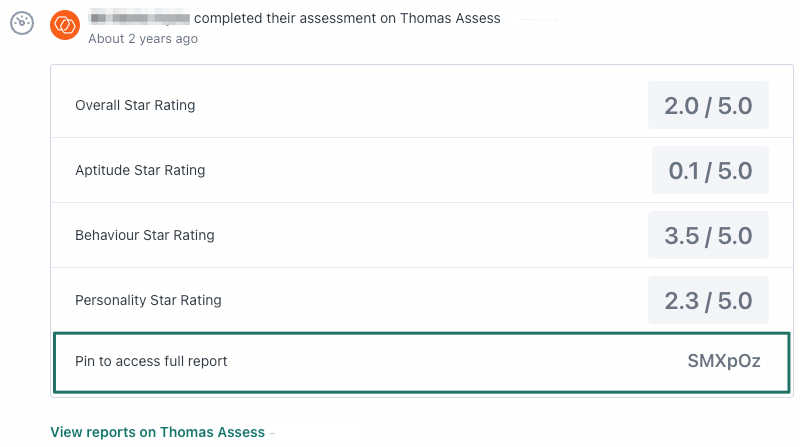Image resolution: width=800 pixels, height=447 pixels.
Task: Select the Overall Star Rating label
Action: click(x=135, y=105)
